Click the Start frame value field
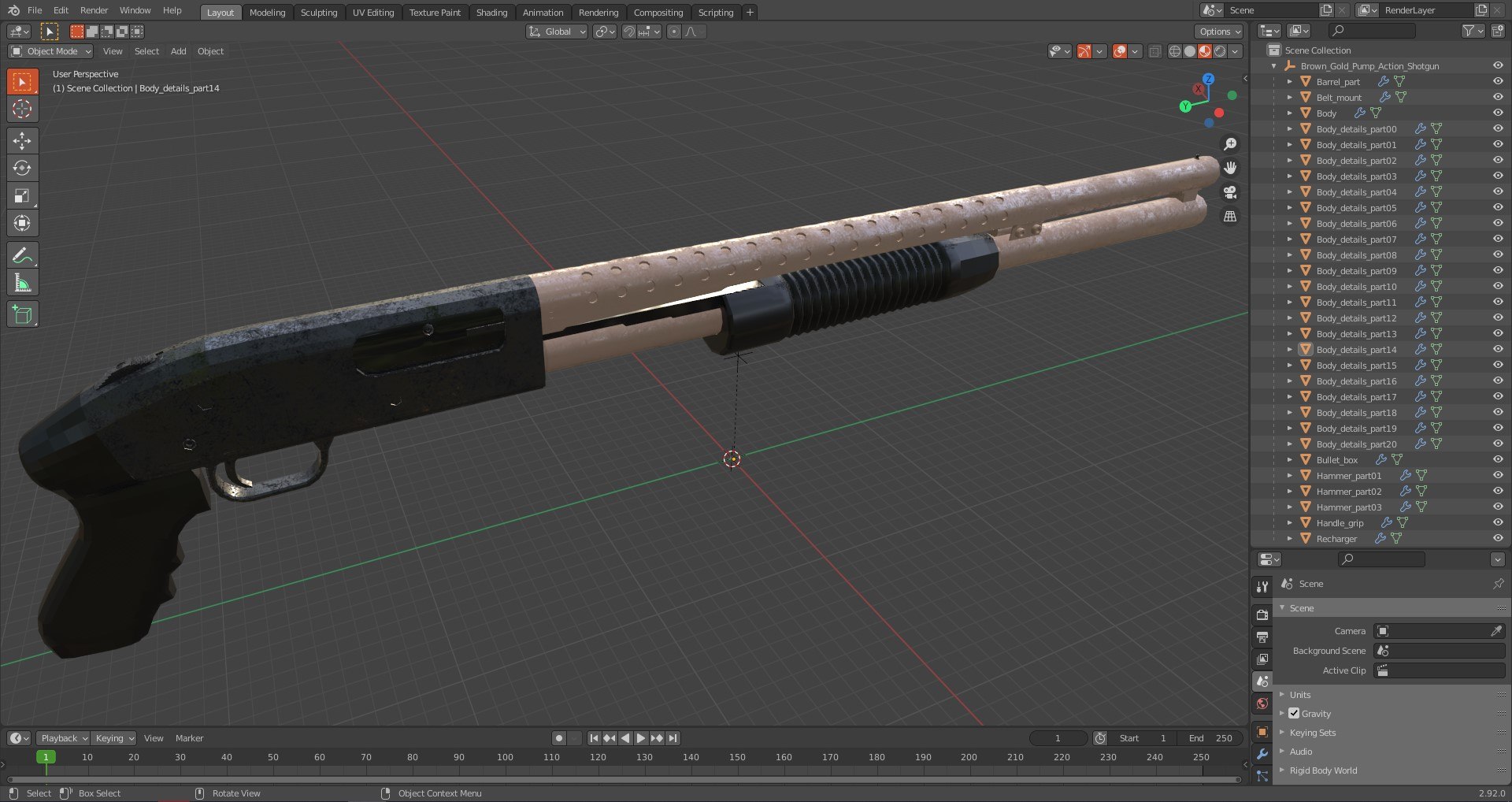Viewport: 1512px width, 802px height. [1143, 738]
